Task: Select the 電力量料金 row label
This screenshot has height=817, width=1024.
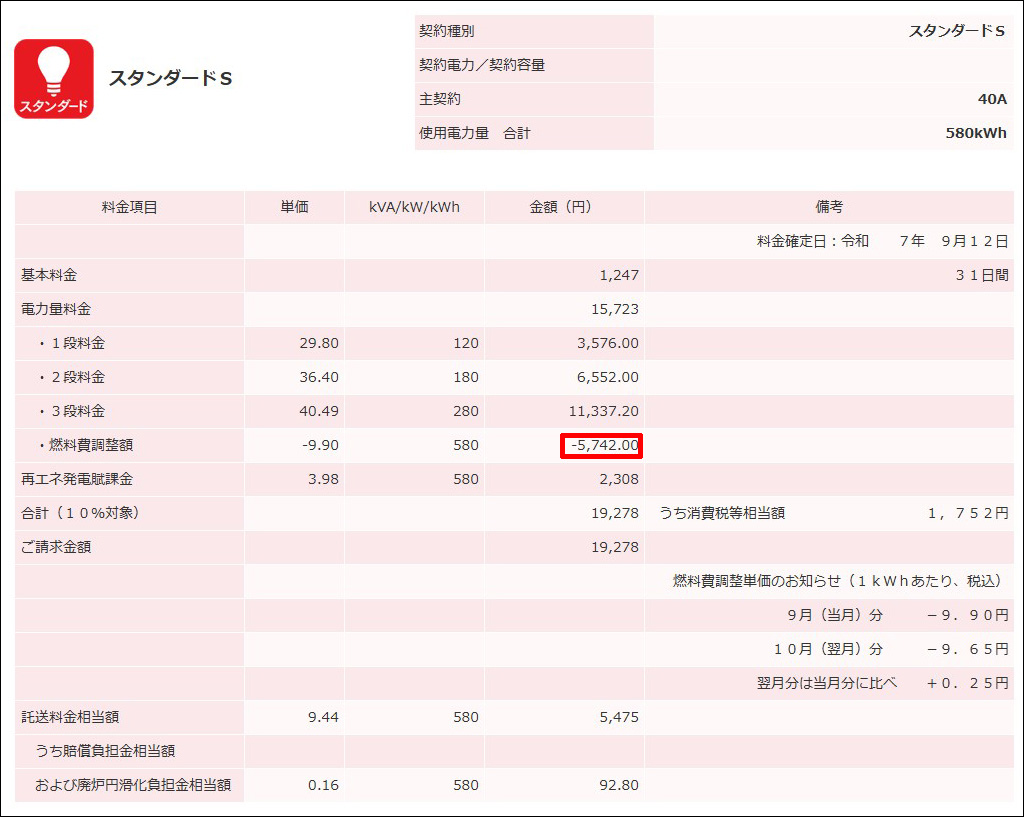Action: tap(56, 309)
